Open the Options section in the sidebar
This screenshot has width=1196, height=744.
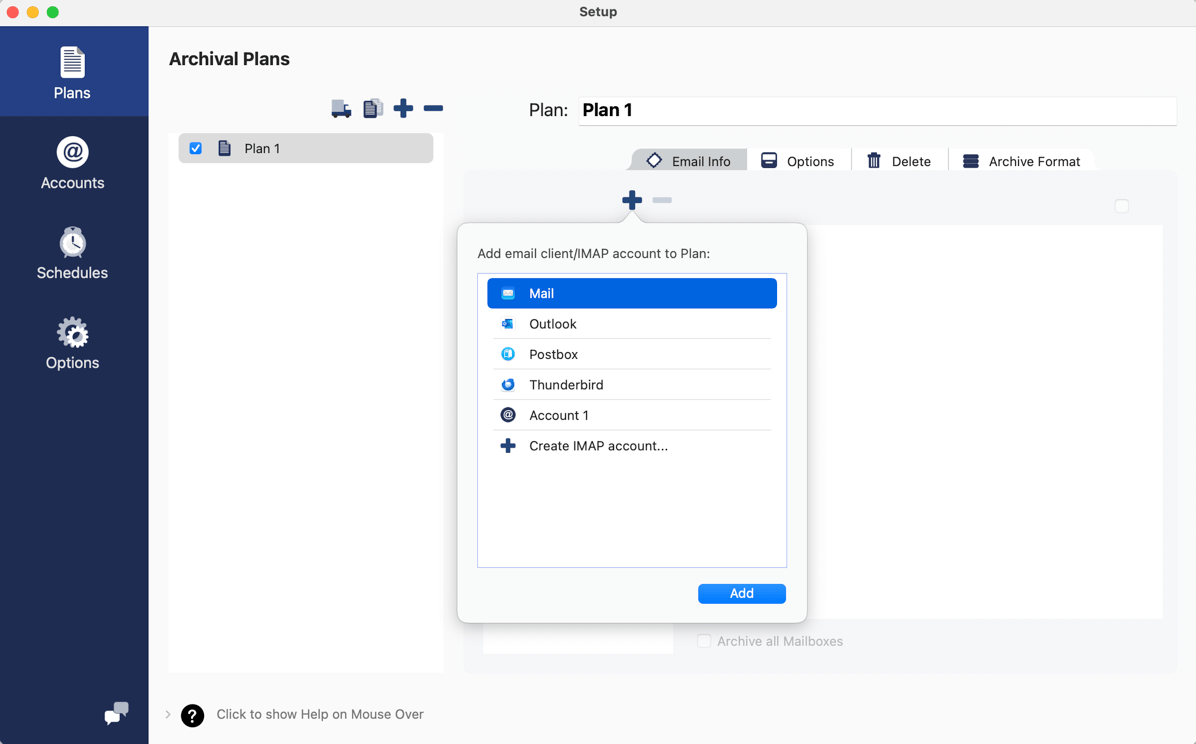[71, 342]
